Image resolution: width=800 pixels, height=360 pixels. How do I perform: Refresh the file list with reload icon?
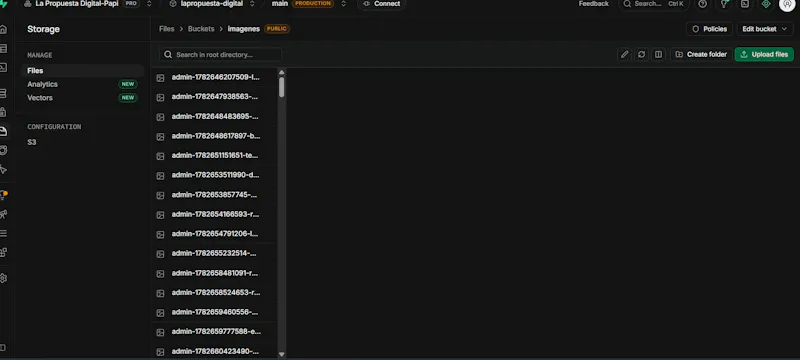point(641,54)
